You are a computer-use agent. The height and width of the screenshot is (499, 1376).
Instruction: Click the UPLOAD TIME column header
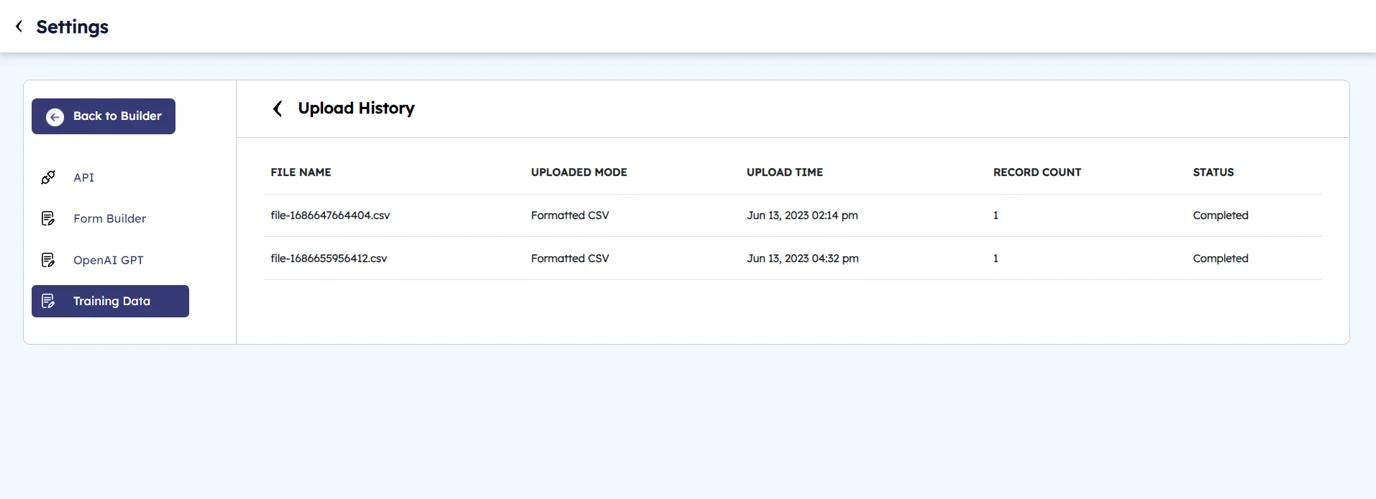[x=784, y=172]
